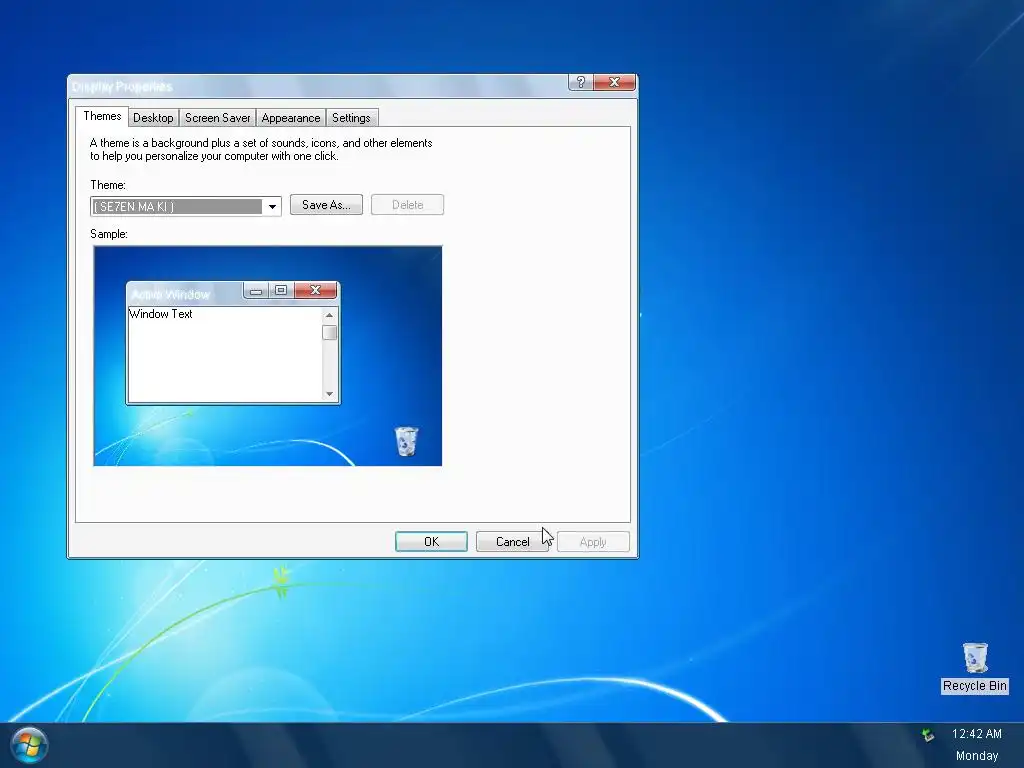Click the Help question mark button
This screenshot has width=1024, height=768.
click(x=581, y=82)
